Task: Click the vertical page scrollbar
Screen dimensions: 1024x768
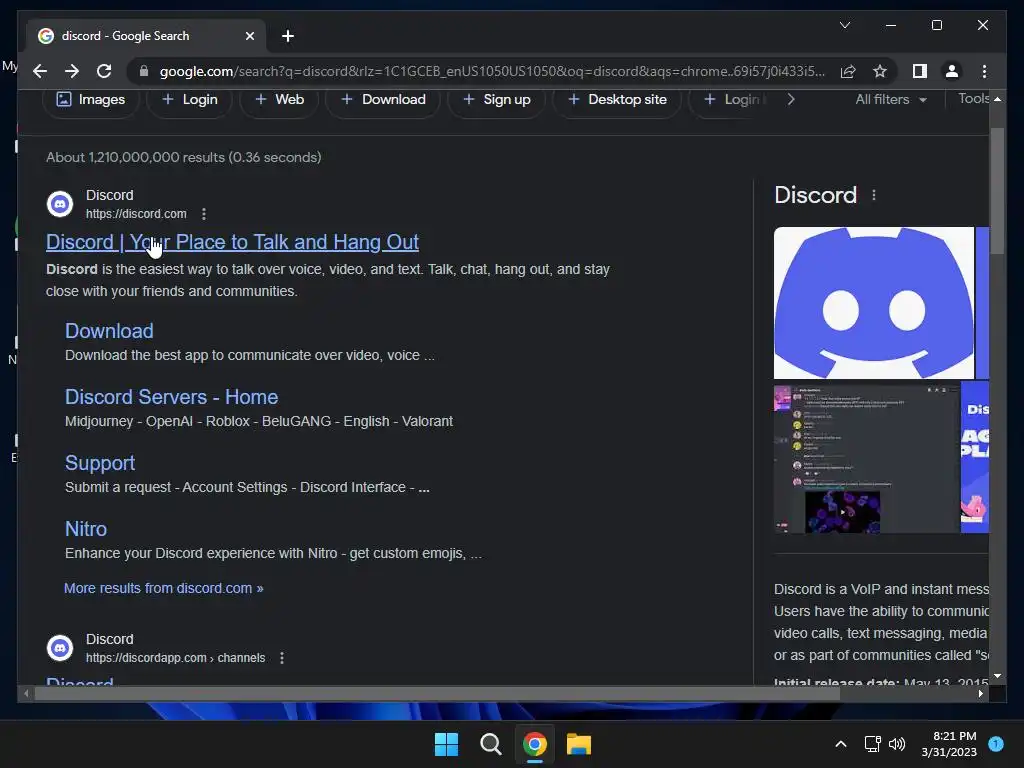Action: pyautogui.click(x=997, y=191)
